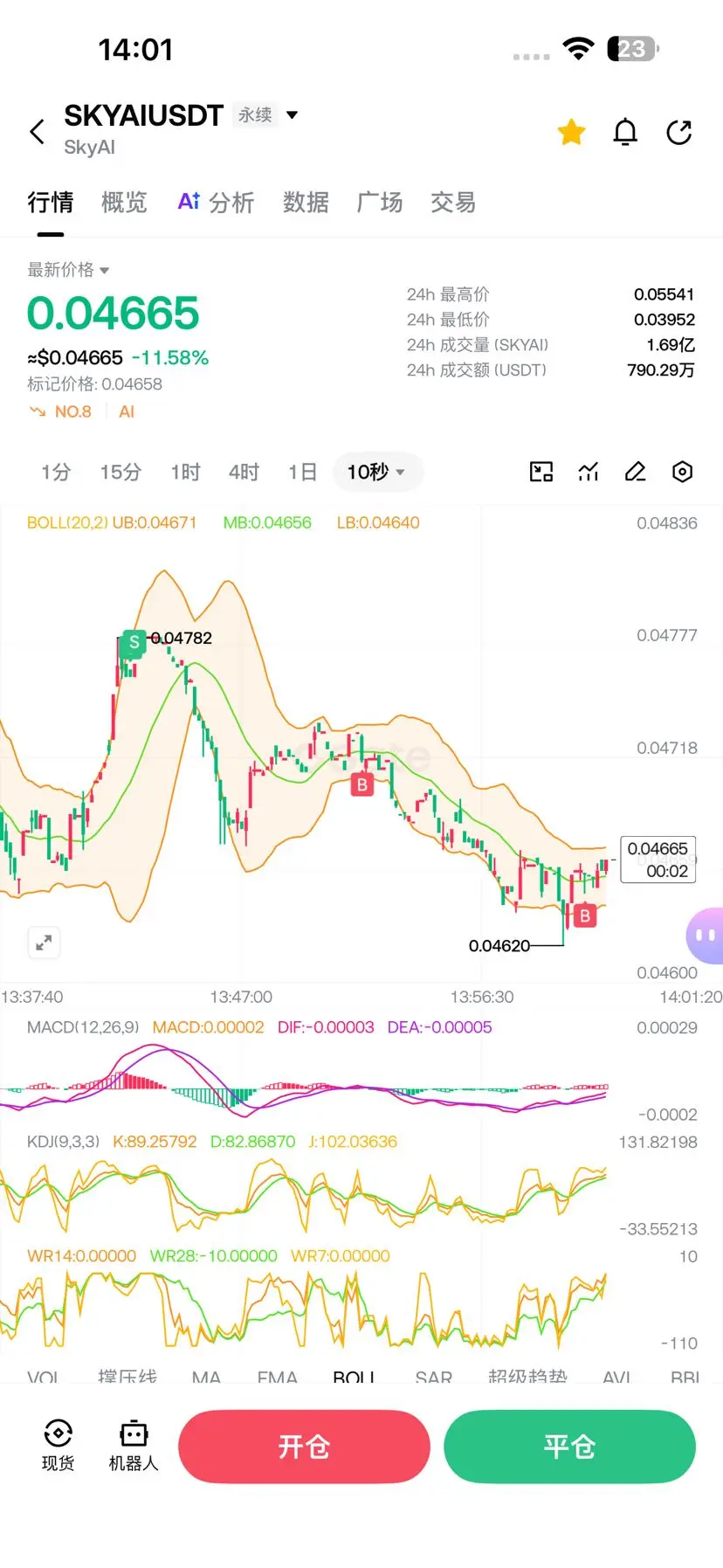
Task: Open the chart indicators icon
Action: click(589, 472)
